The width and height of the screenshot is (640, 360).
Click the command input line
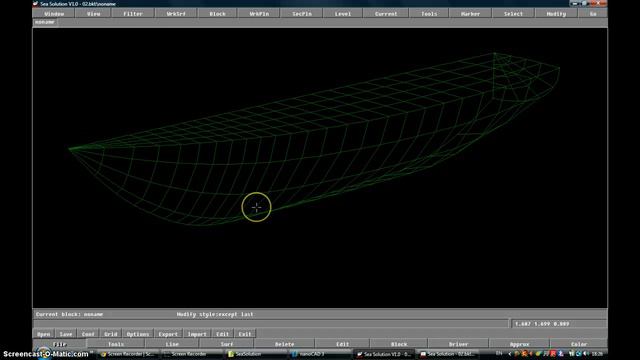pos(271,324)
